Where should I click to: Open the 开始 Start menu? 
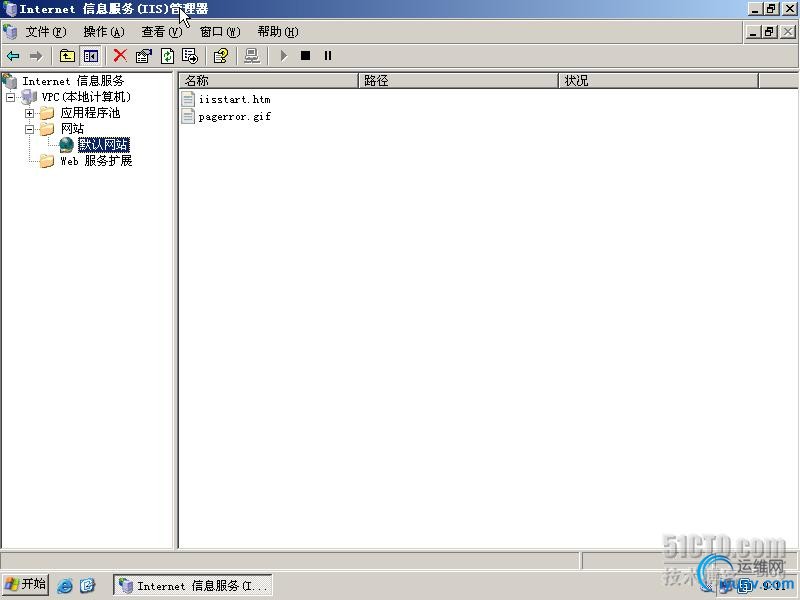26,585
